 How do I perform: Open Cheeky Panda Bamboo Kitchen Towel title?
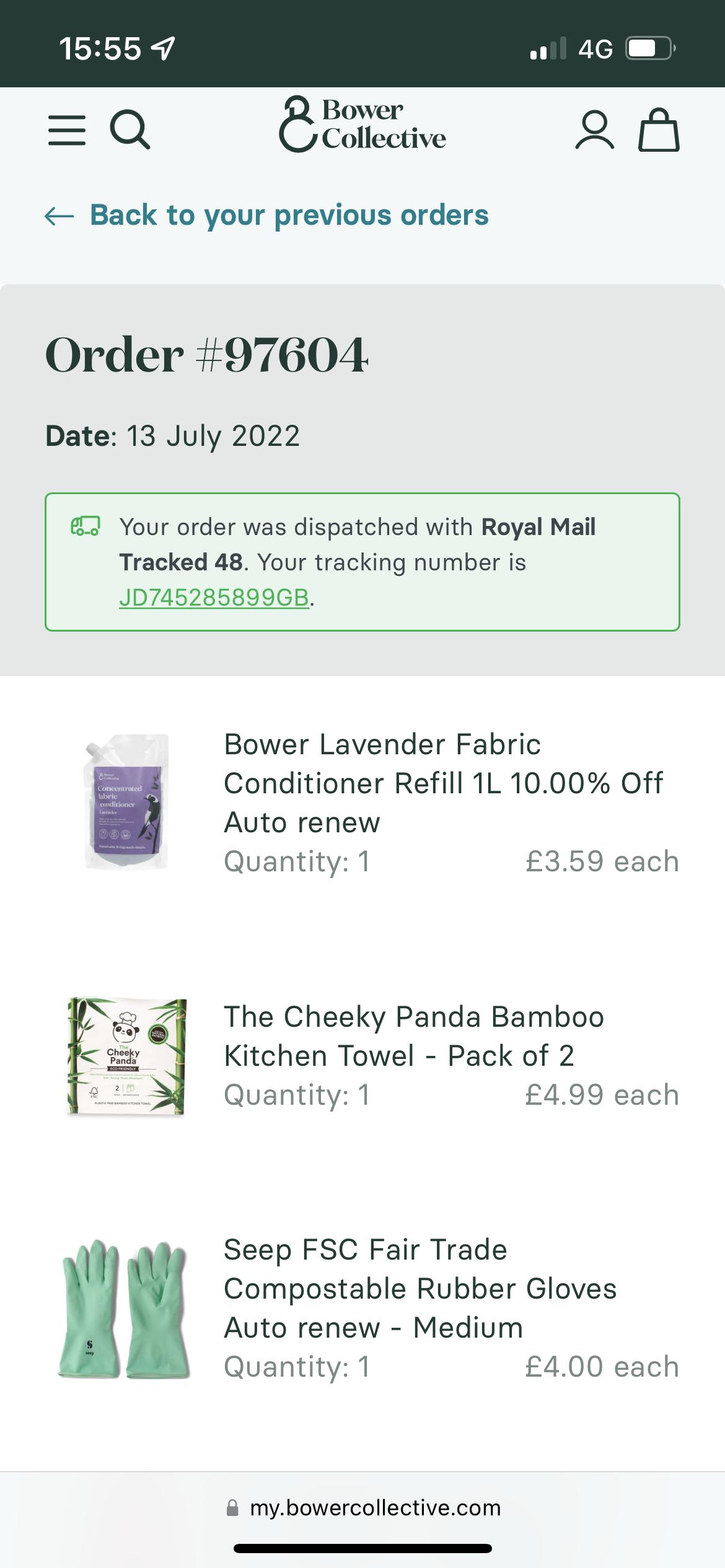pos(413,1036)
